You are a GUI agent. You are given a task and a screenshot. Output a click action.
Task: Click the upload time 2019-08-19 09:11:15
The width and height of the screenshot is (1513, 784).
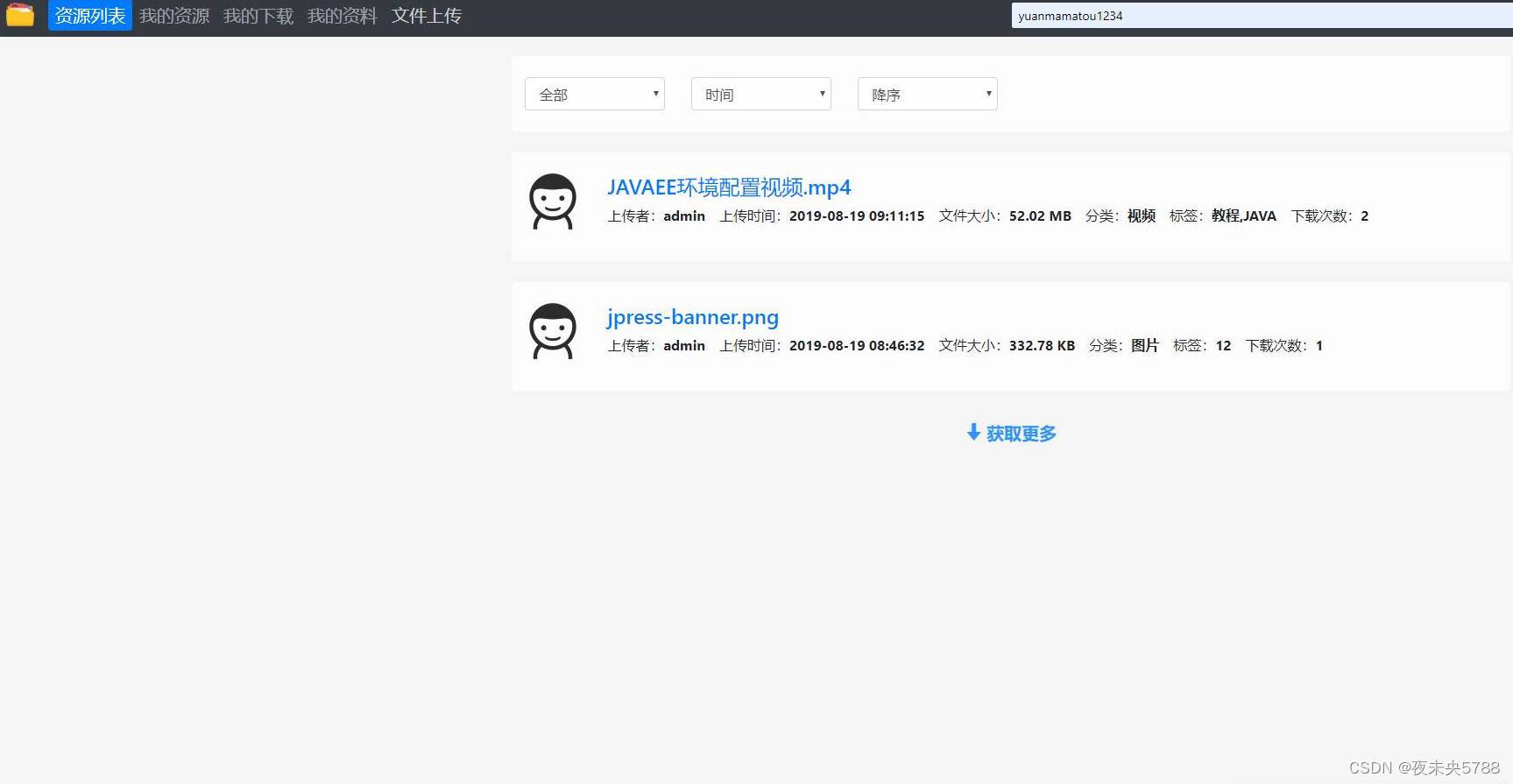click(x=857, y=215)
